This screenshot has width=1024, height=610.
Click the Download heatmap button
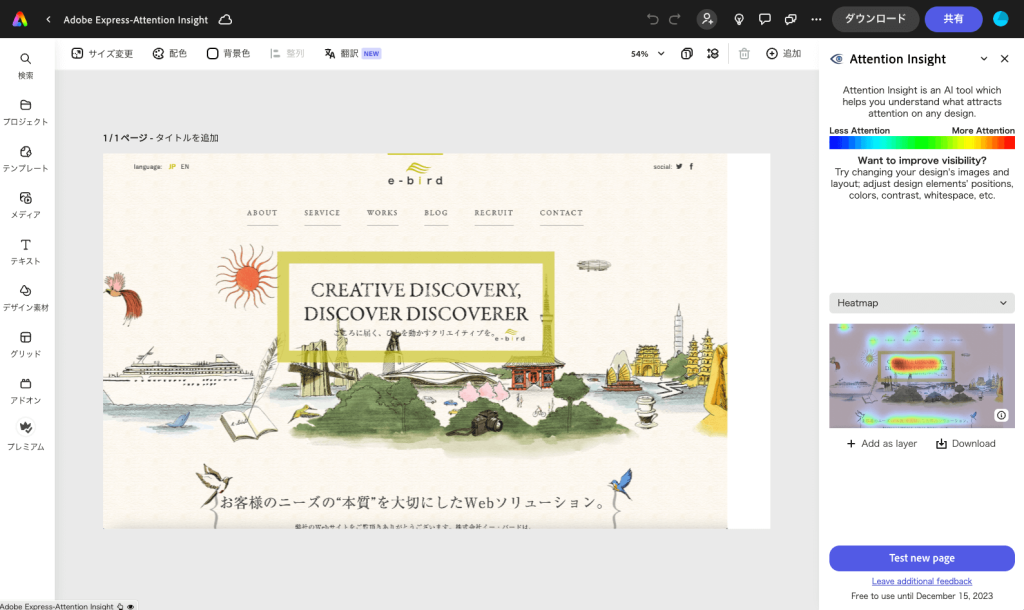[x=966, y=443]
